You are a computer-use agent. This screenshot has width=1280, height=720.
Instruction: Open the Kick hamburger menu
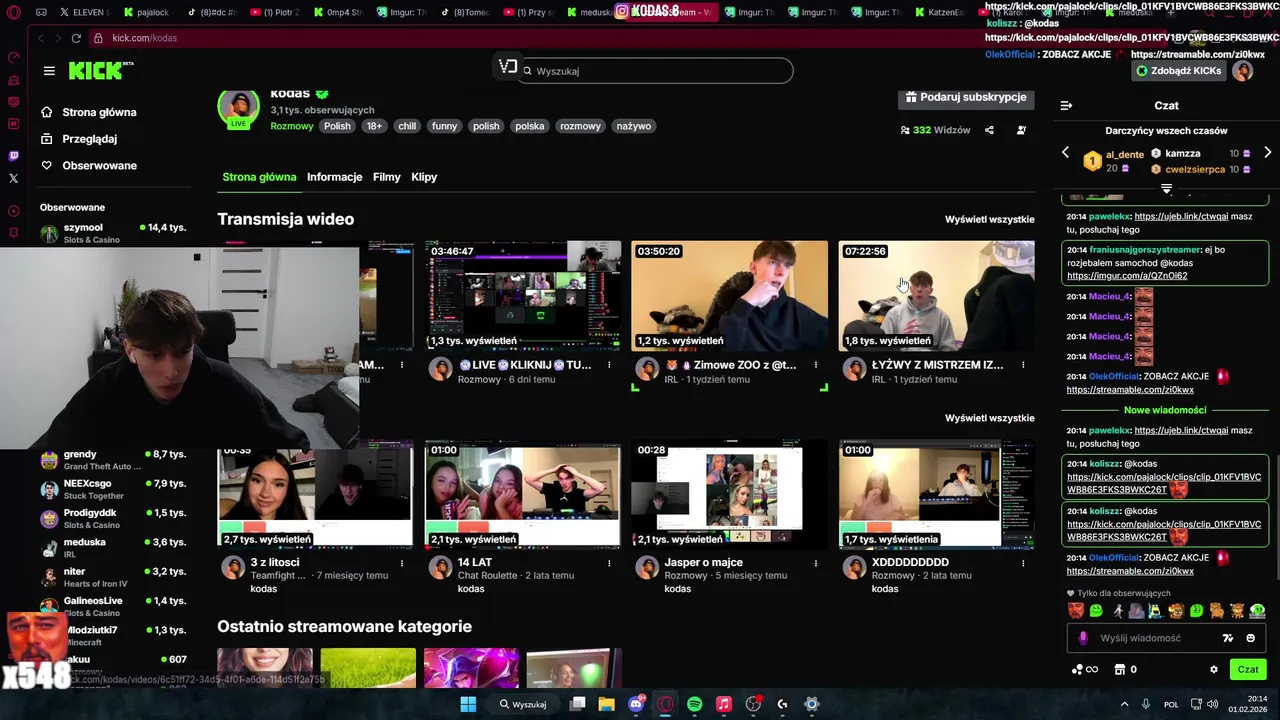coord(49,71)
